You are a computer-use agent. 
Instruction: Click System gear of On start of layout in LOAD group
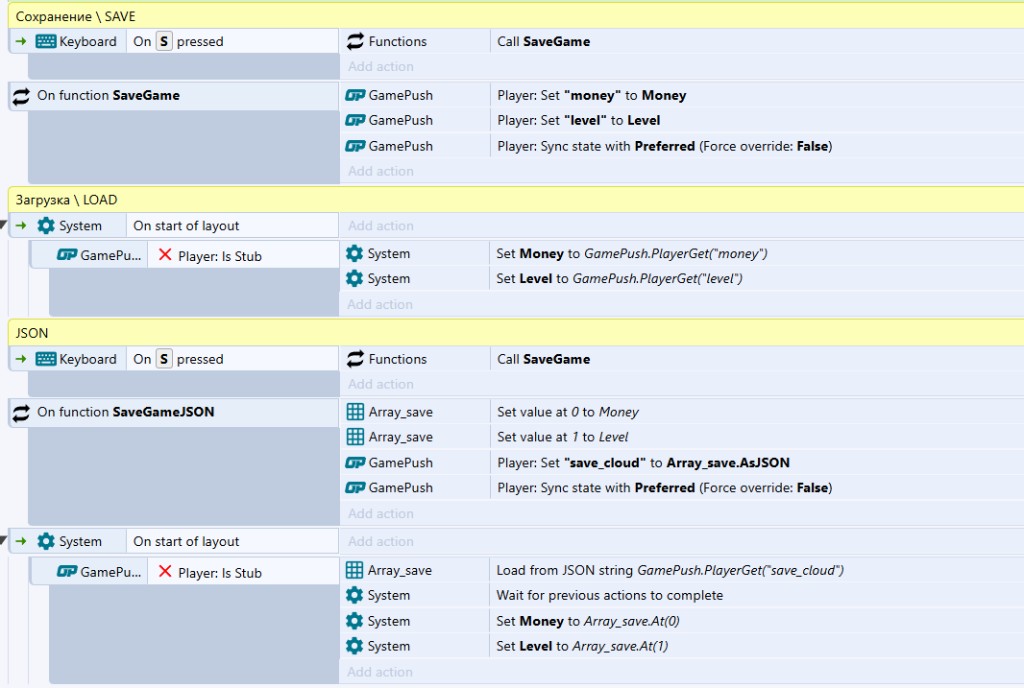coord(46,226)
